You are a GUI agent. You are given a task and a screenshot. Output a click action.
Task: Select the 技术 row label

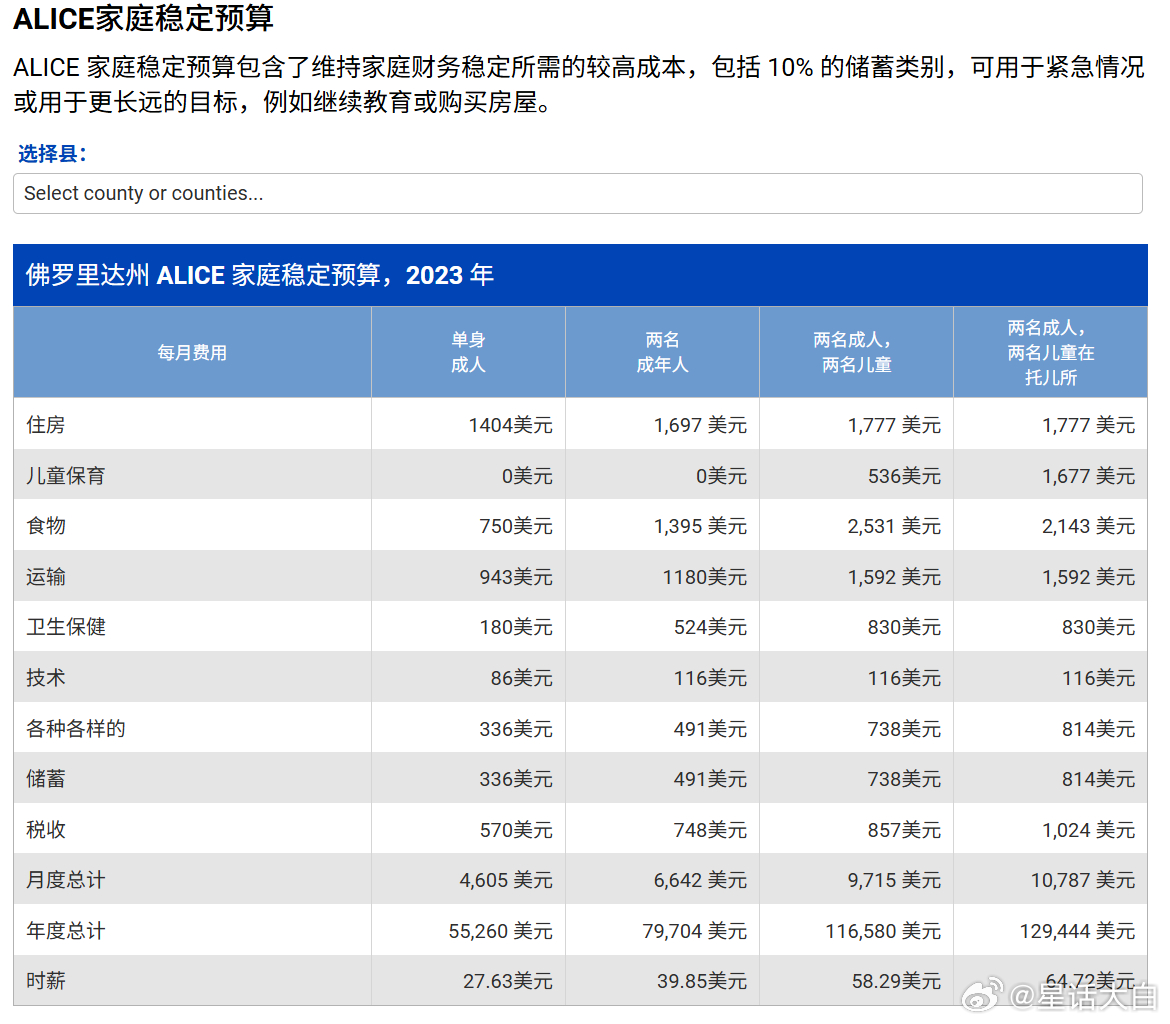tap(46, 677)
